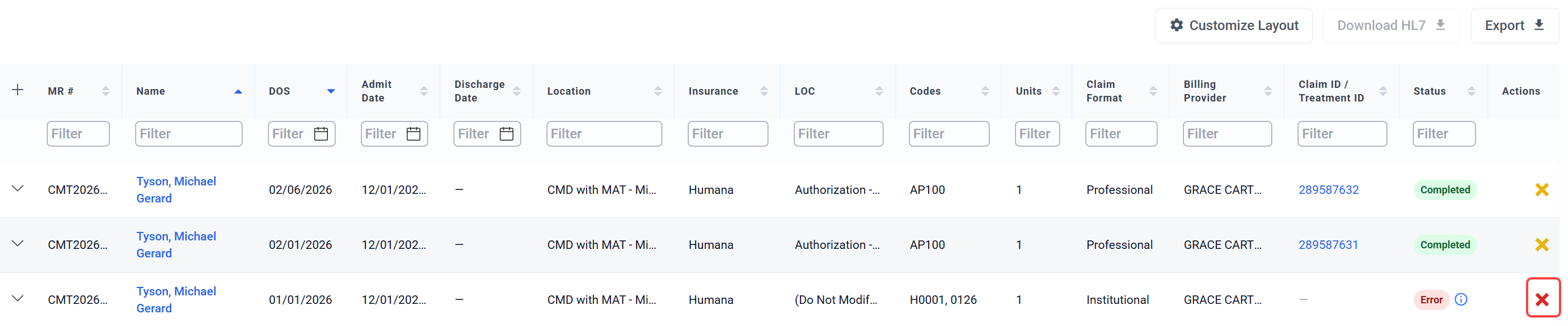Viewport: 1568px width, 326px height.
Task: Toggle sort on the Insurance column
Action: coord(764,91)
